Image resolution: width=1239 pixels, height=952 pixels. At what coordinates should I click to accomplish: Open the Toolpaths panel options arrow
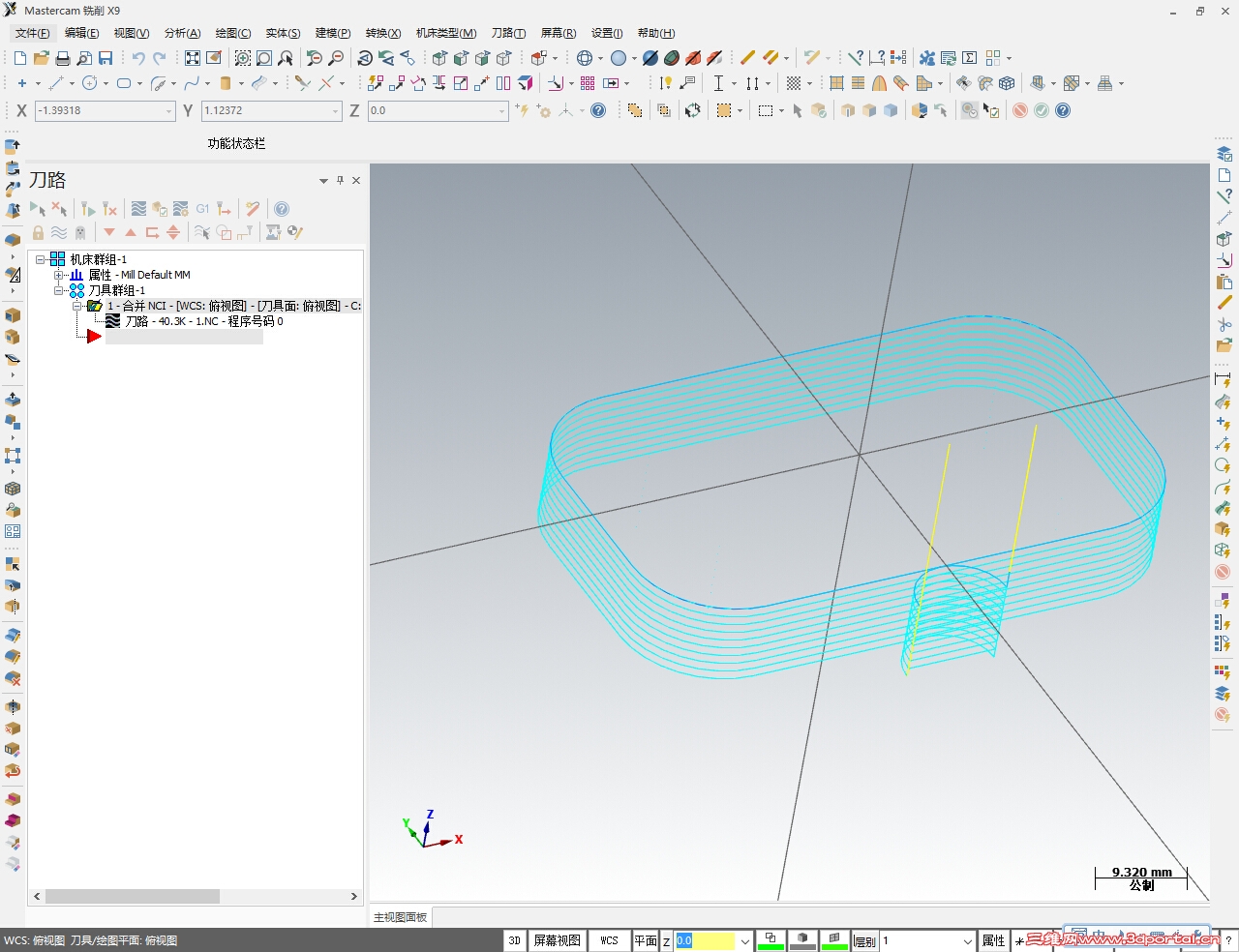click(x=323, y=181)
